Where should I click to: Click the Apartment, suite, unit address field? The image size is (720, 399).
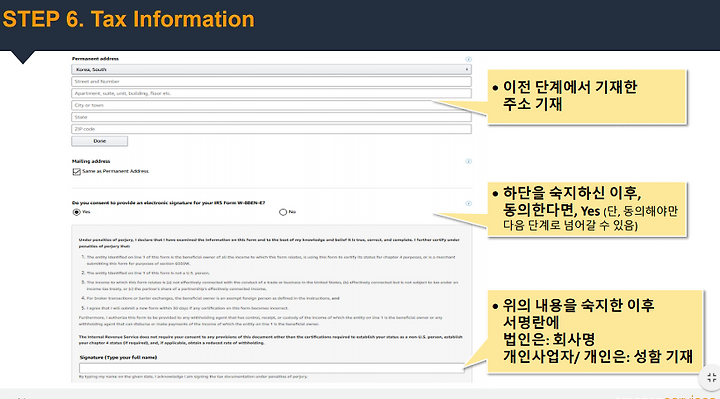click(x=271, y=93)
